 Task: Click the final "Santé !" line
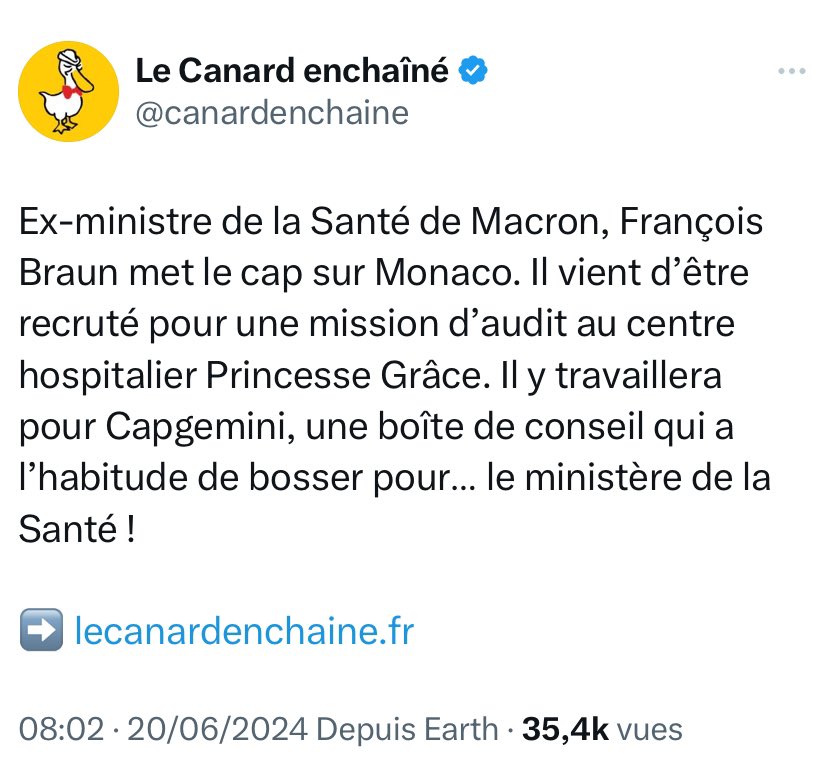pos(76,529)
